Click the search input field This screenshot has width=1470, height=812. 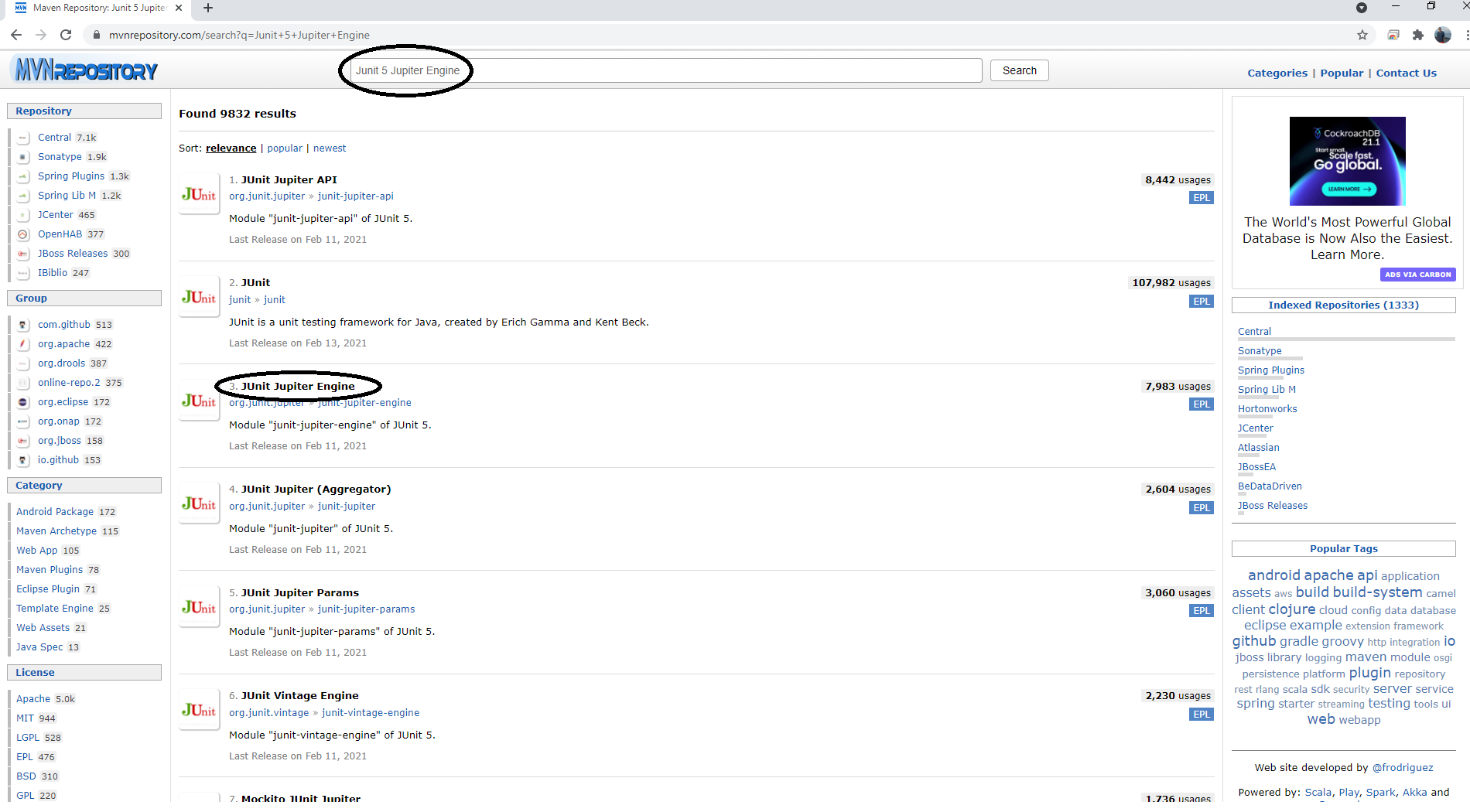click(x=665, y=70)
